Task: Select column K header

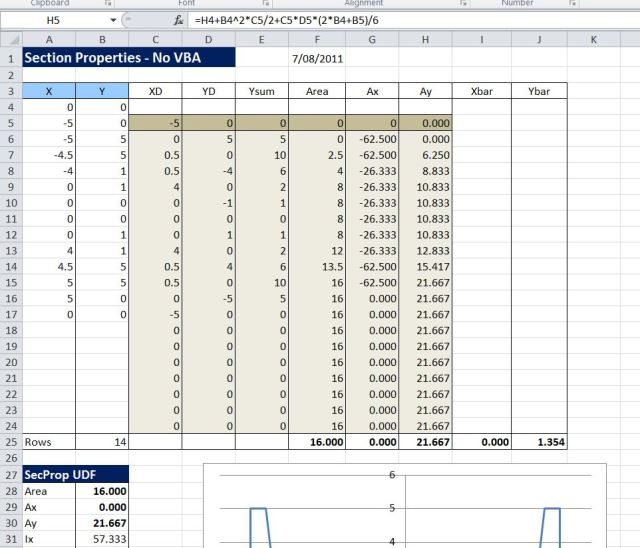Action: coord(593,39)
